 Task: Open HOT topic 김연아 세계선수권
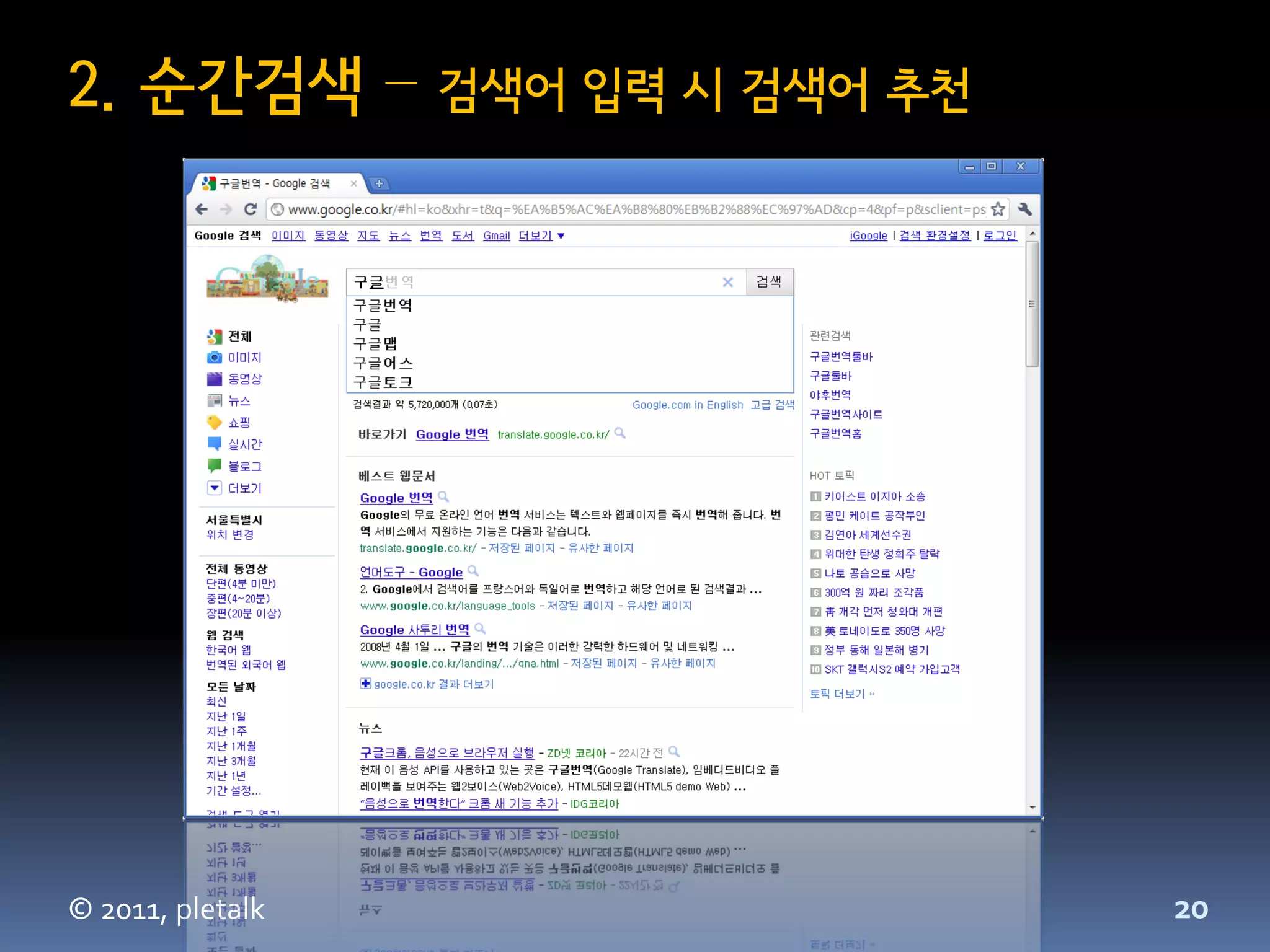[868, 535]
